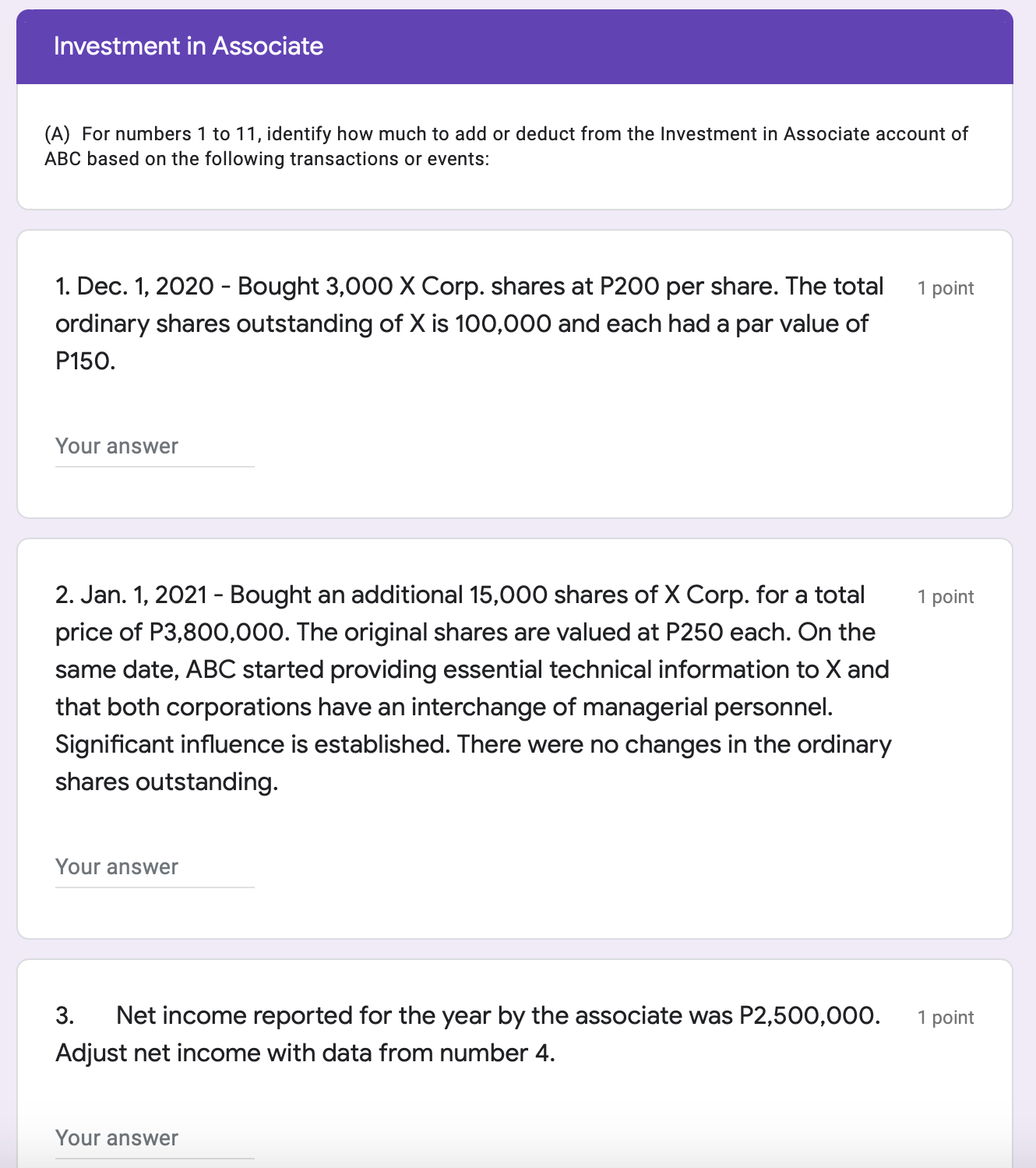Select the 'Your answer' text under question 1
The image size is (1036, 1168).
[x=115, y=446]
